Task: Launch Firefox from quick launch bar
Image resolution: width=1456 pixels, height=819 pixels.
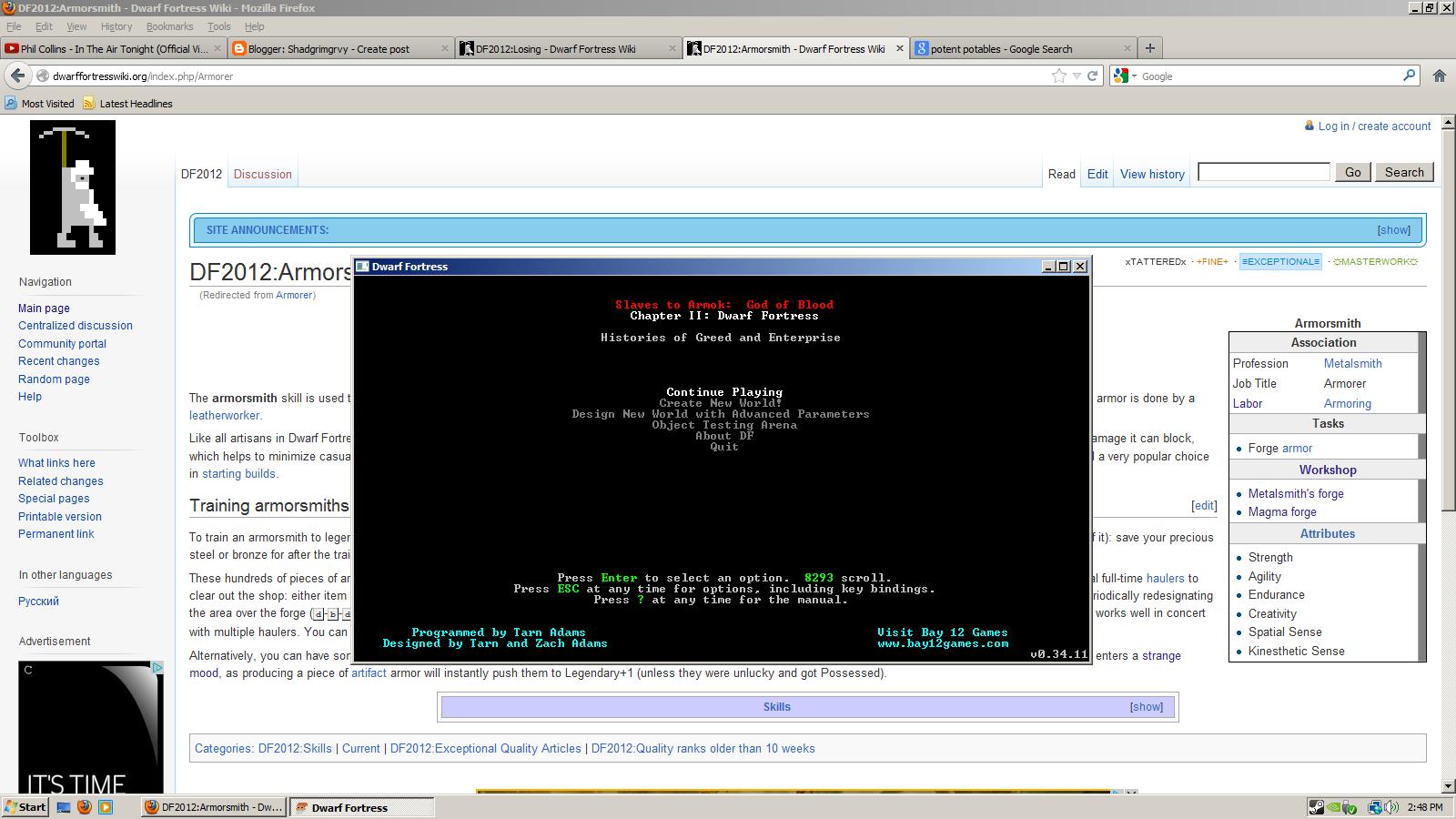Action: 85,807
